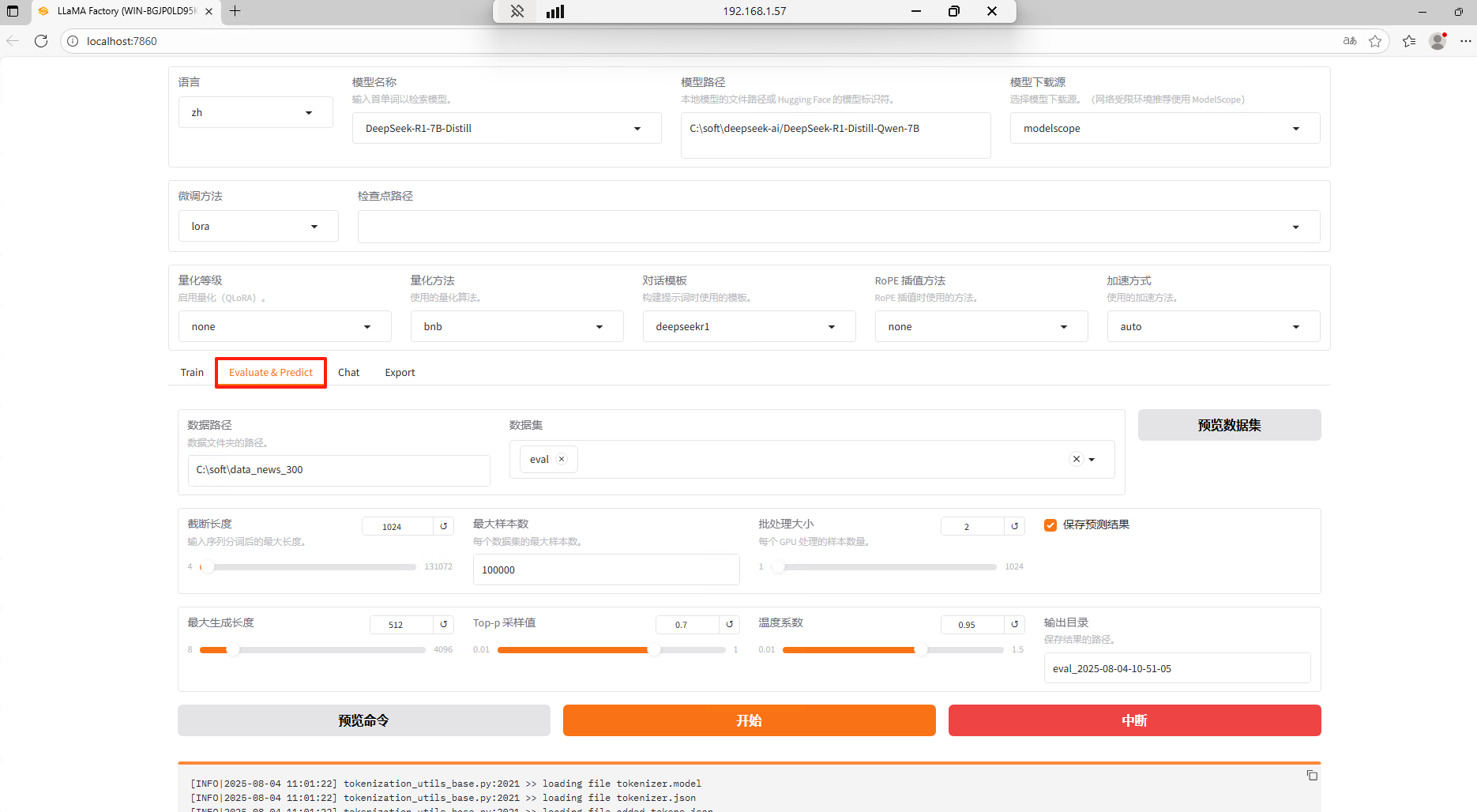The width and height of the screenshot is (1477, 812).
Task: Open the 微调方法 lora dropdown
Action: point(258,226)
